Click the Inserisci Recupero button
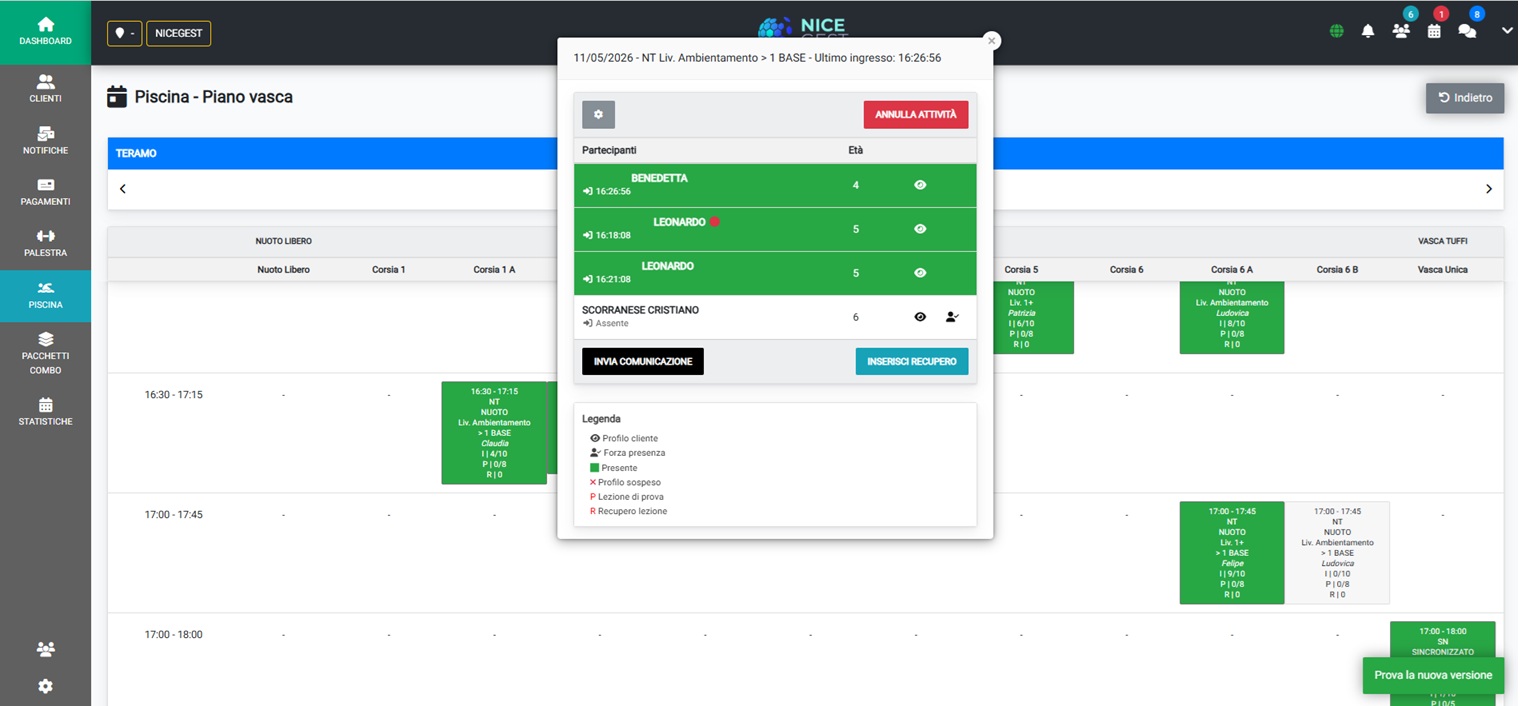 912,361
